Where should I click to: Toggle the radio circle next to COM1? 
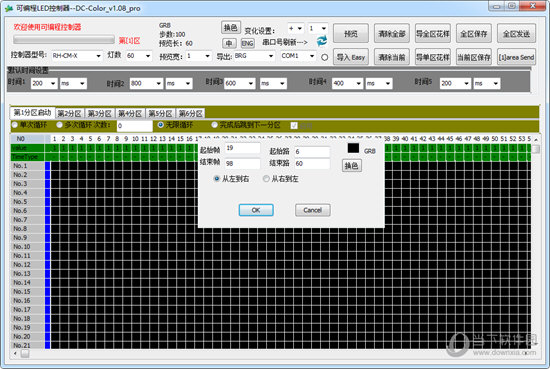pos(325,57)
